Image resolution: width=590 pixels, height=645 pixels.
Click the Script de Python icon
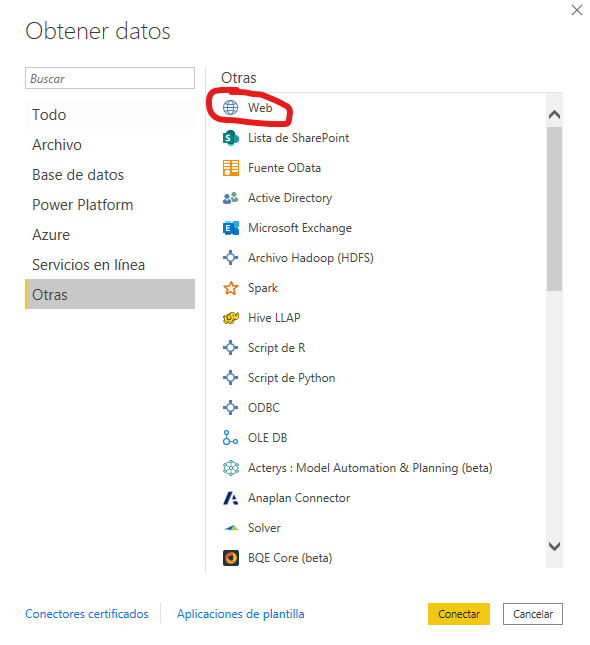230,378
